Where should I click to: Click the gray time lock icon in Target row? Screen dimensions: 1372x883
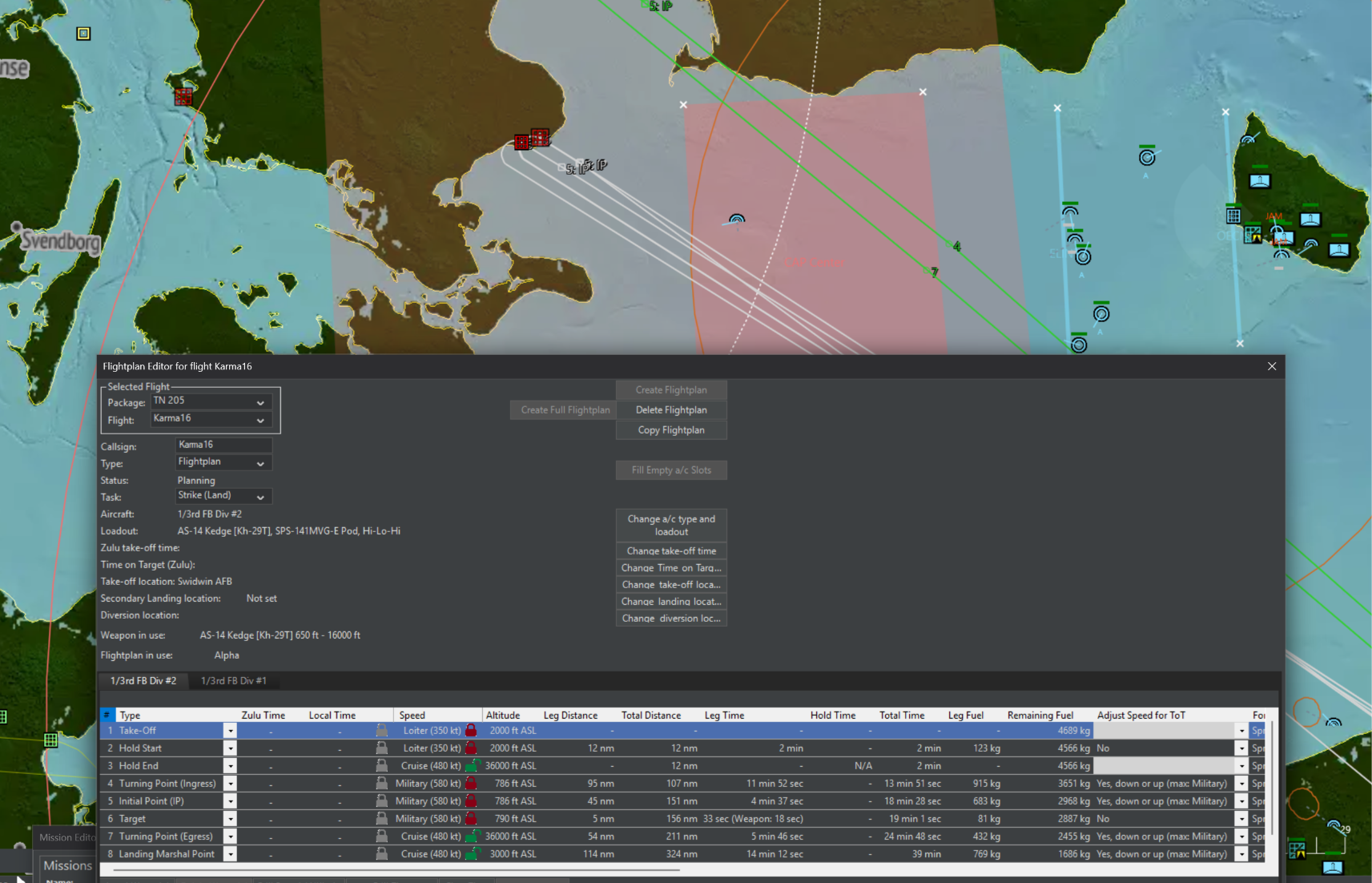(382, 818)
